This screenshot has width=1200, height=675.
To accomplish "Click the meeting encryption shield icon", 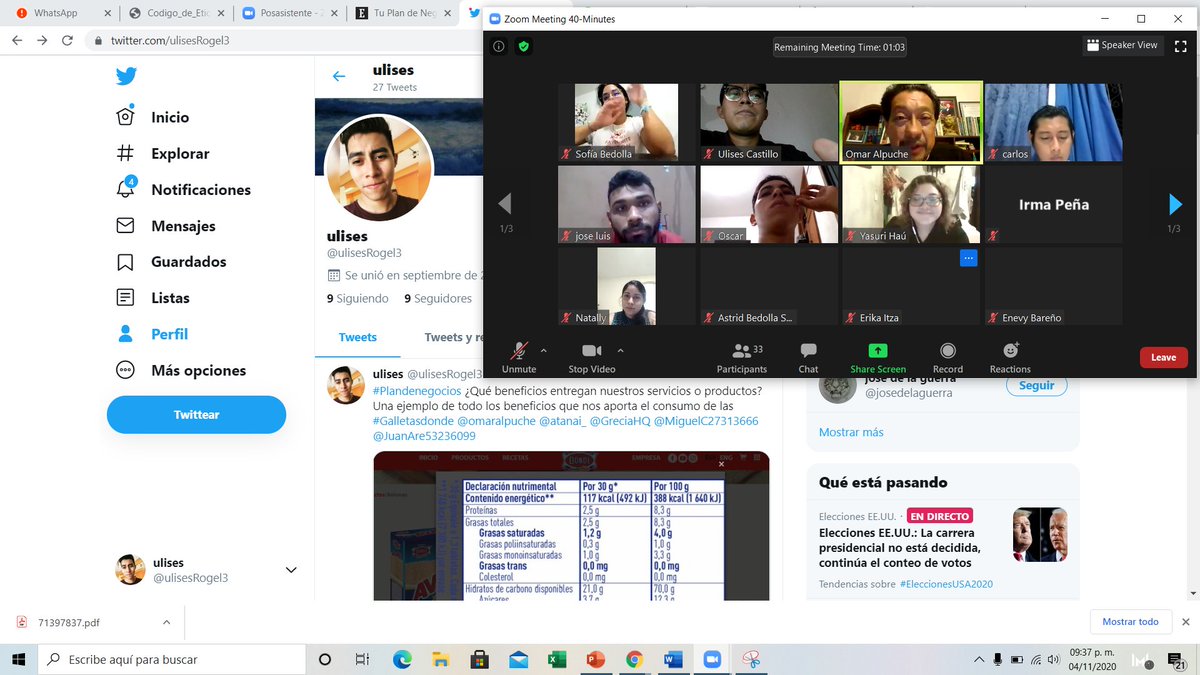I will (x=523, y=46).
